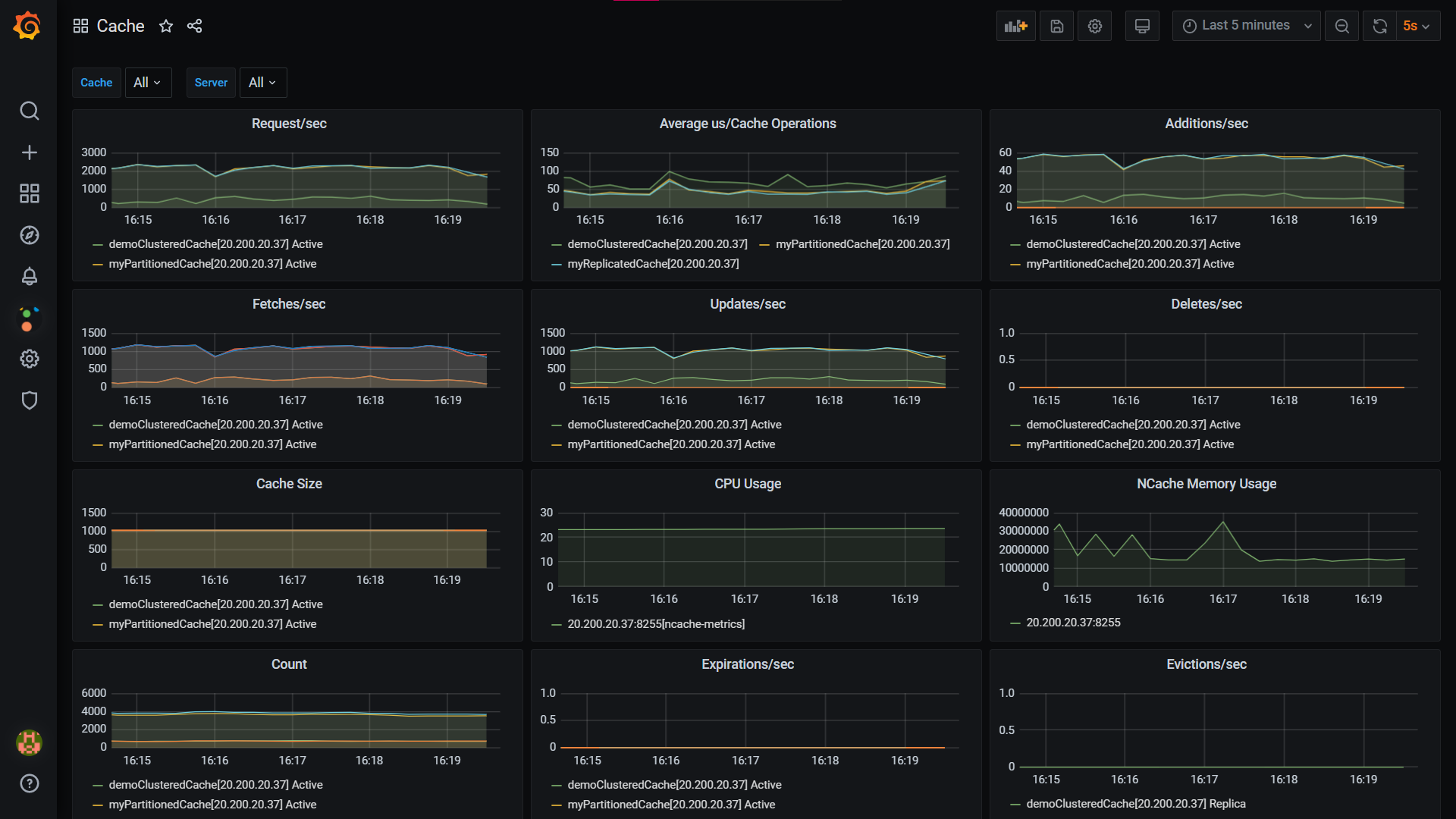
Task: Star the Cache dashboard
Action: tap(166, 26)
